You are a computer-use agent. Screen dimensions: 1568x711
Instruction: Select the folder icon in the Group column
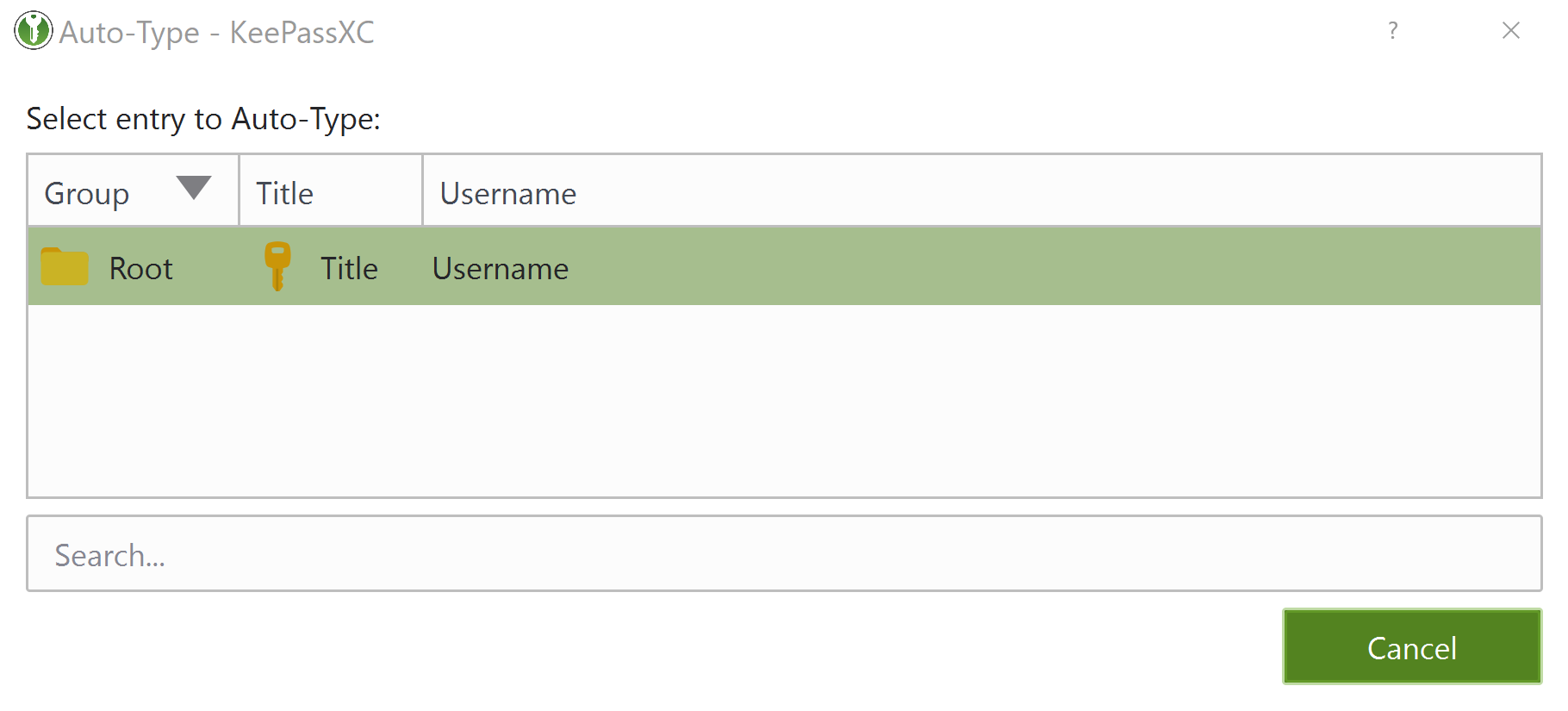point(64,267)
